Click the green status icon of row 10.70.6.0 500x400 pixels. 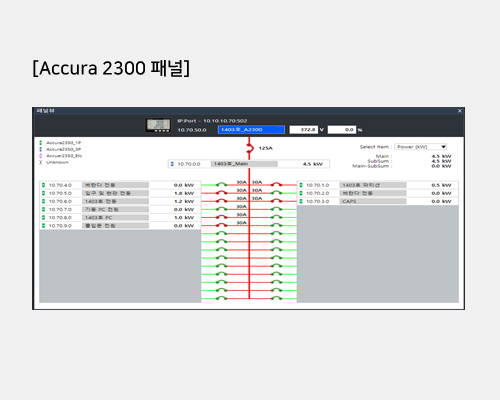tap(43, 201)
